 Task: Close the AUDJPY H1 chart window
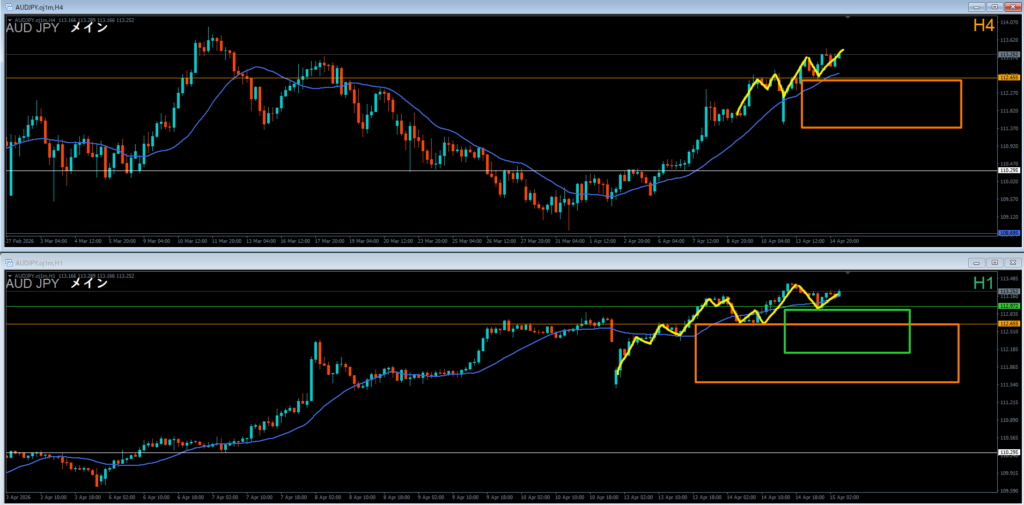pos(1012,262)
